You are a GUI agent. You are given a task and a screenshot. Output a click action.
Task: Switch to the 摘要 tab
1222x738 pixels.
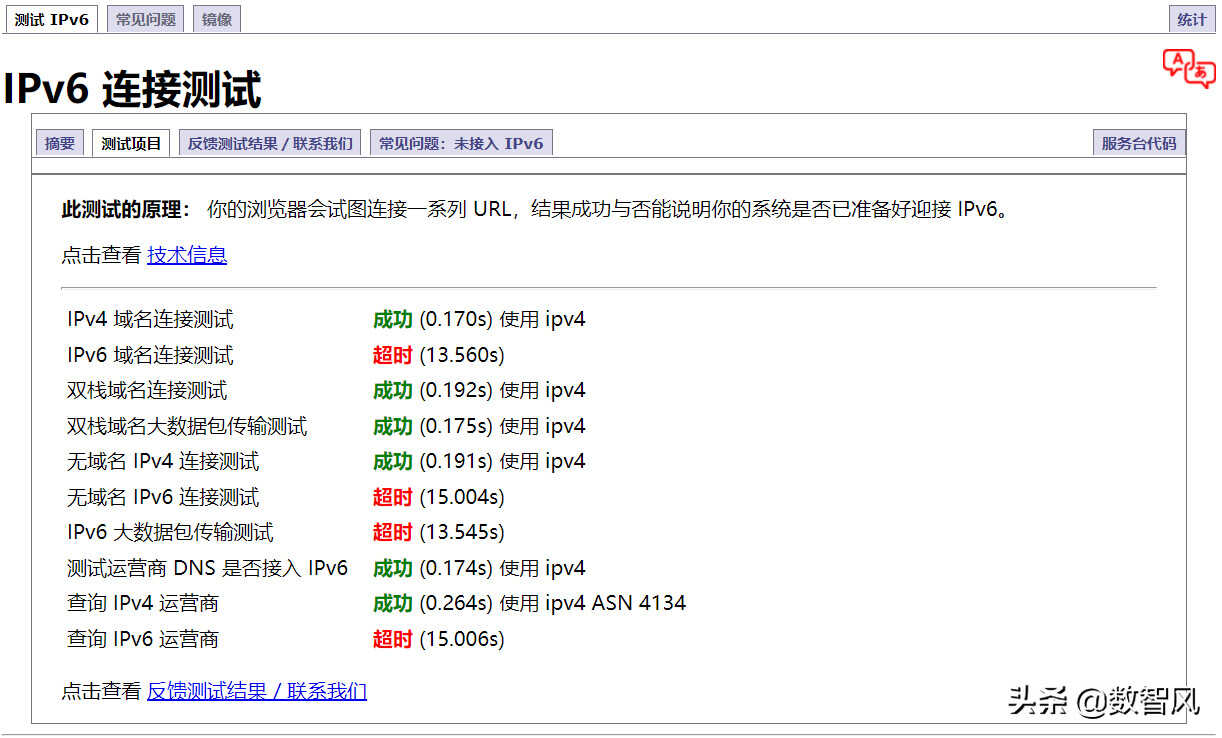tap(60, 143)
